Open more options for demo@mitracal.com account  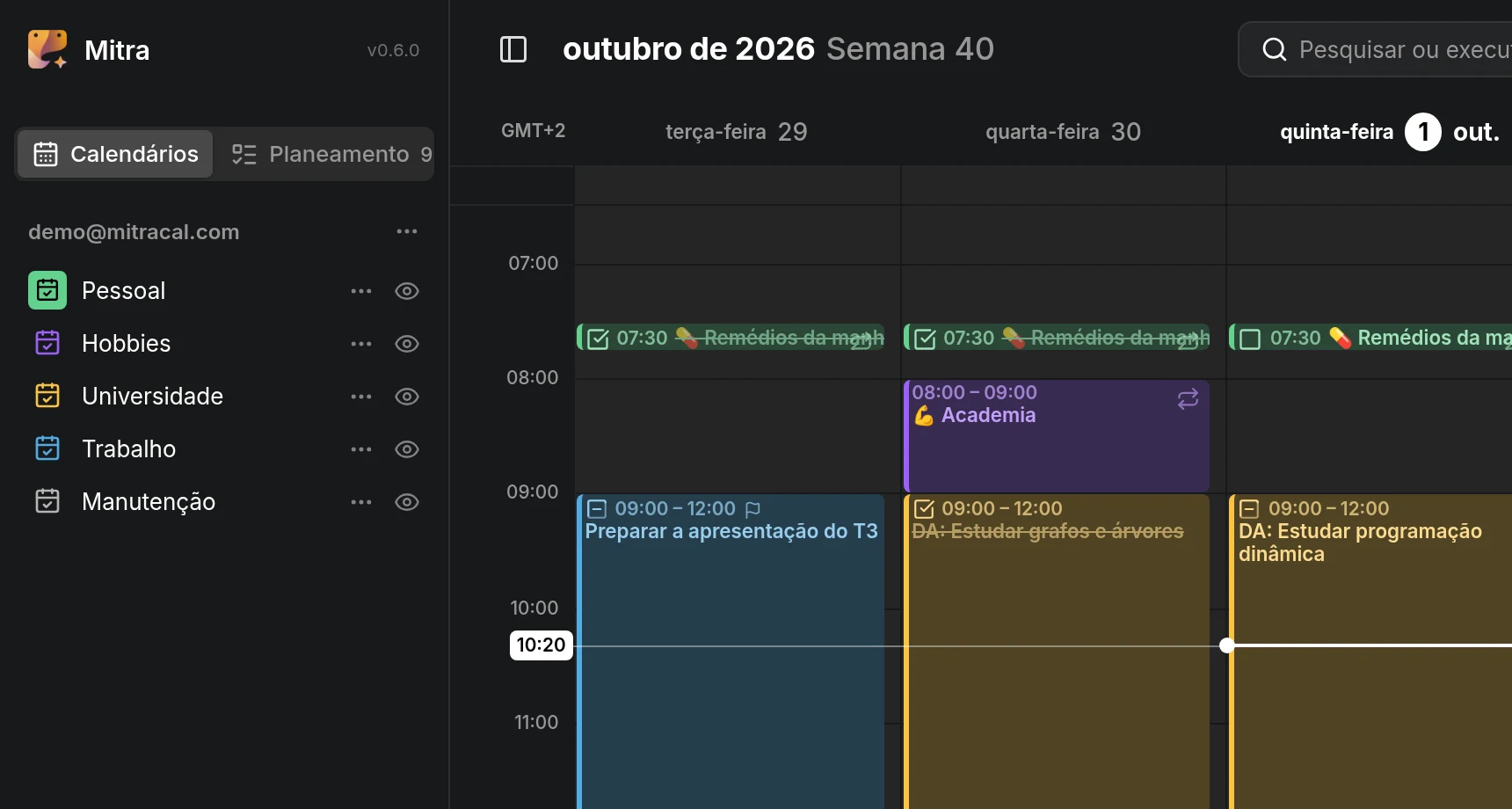[407, 231]
